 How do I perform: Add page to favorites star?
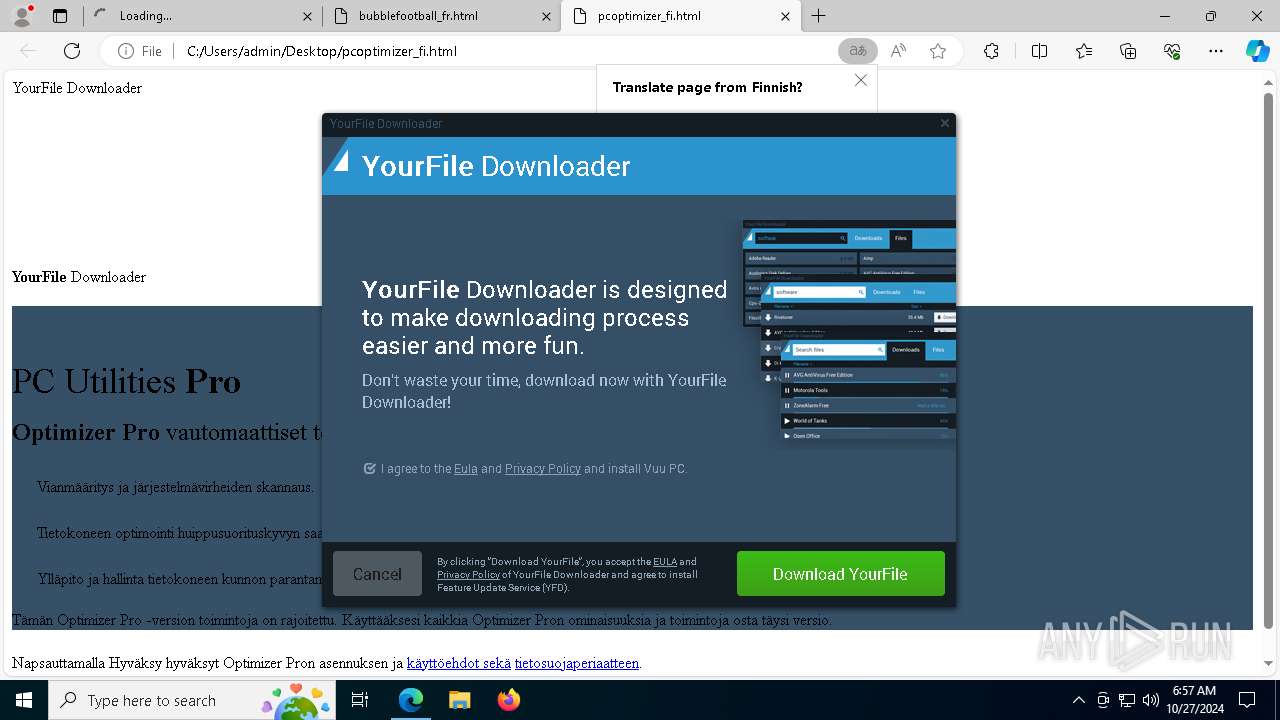pos(938,51)
